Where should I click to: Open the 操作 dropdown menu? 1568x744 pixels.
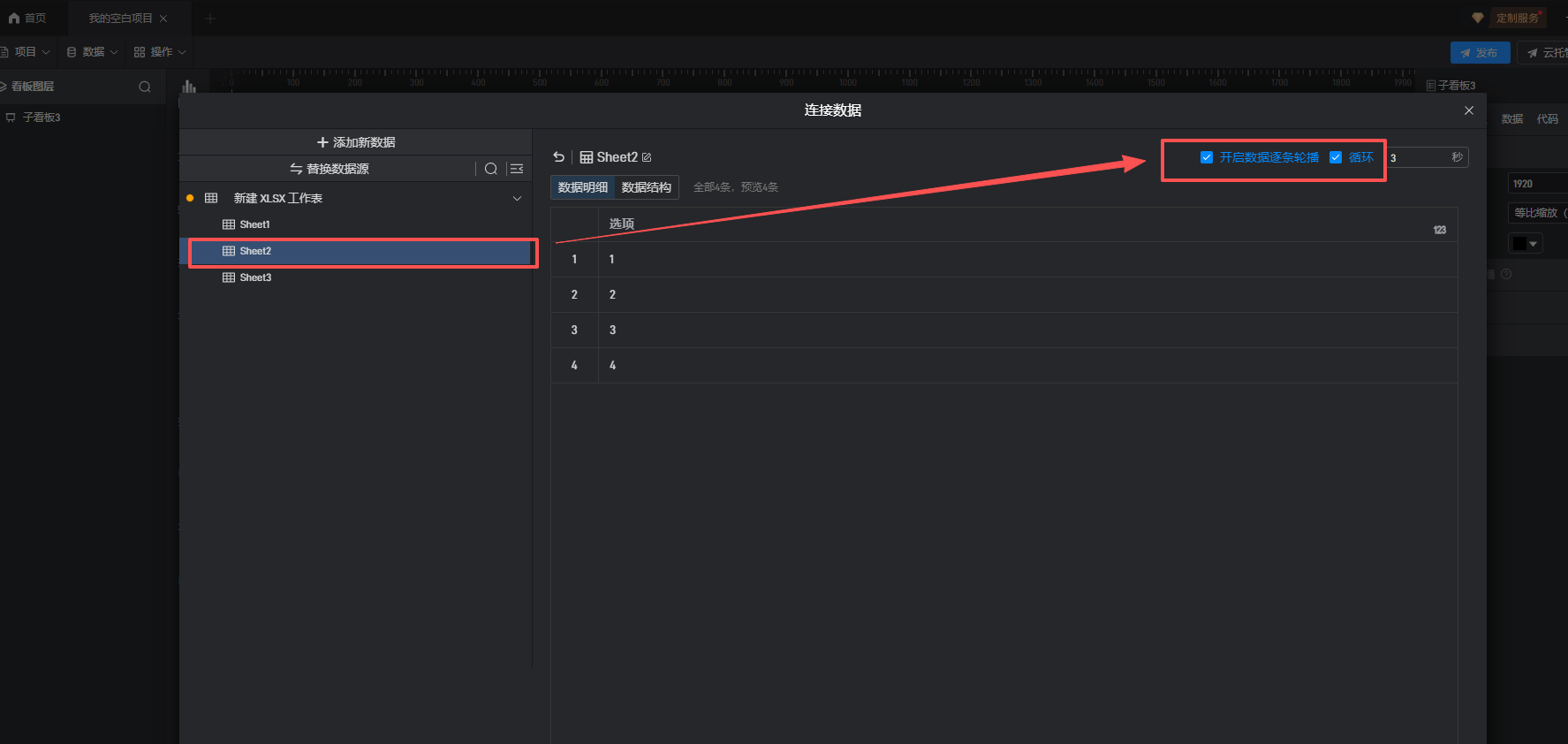(x=160, y=52)
